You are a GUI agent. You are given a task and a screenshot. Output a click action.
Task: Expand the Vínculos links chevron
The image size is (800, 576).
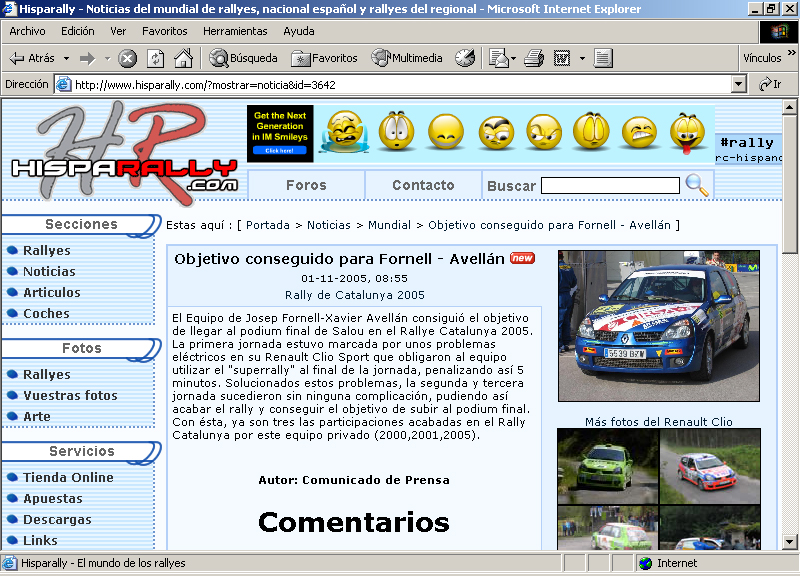(791, 53)
